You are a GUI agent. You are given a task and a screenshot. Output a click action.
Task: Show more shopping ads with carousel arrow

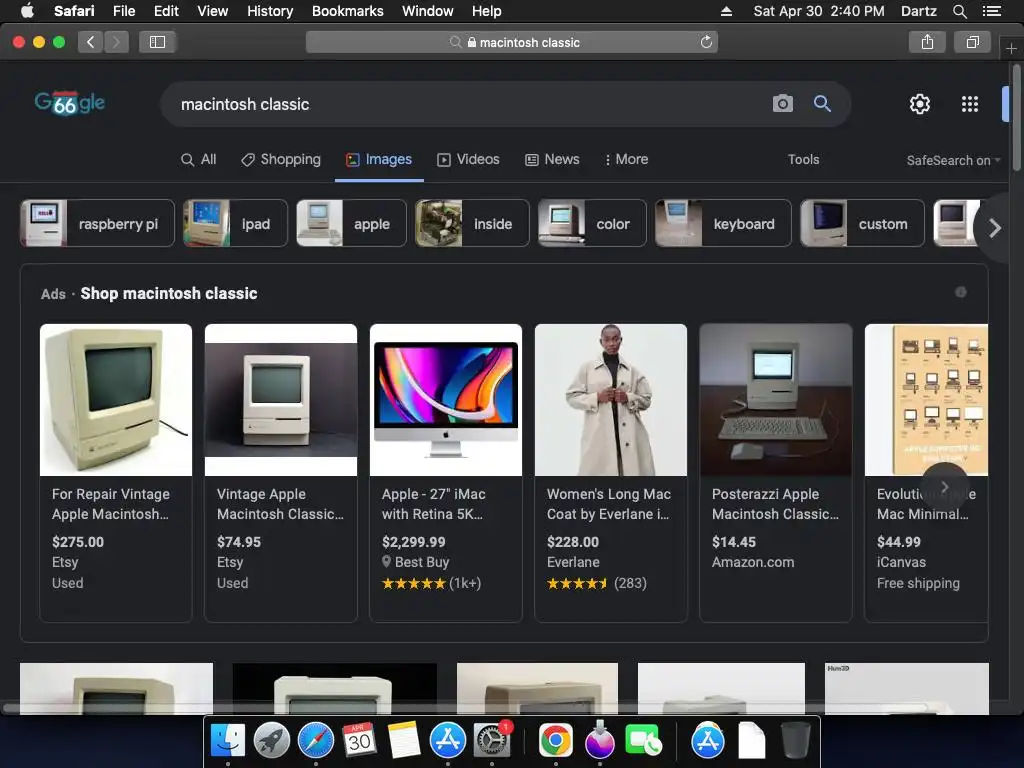pyautogui.click(x=944, y=487)
